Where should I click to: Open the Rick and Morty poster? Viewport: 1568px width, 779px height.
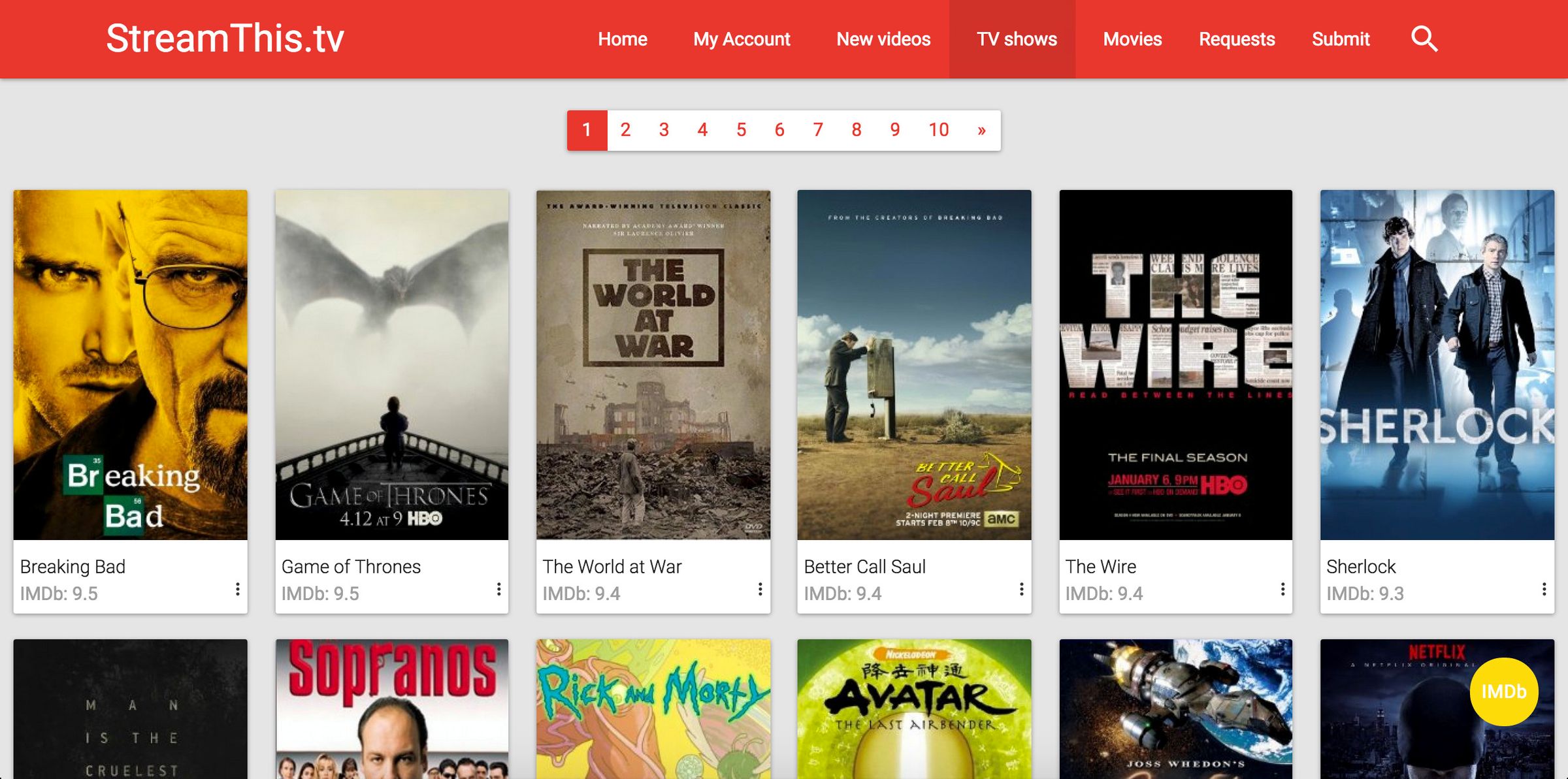point(653,709)
